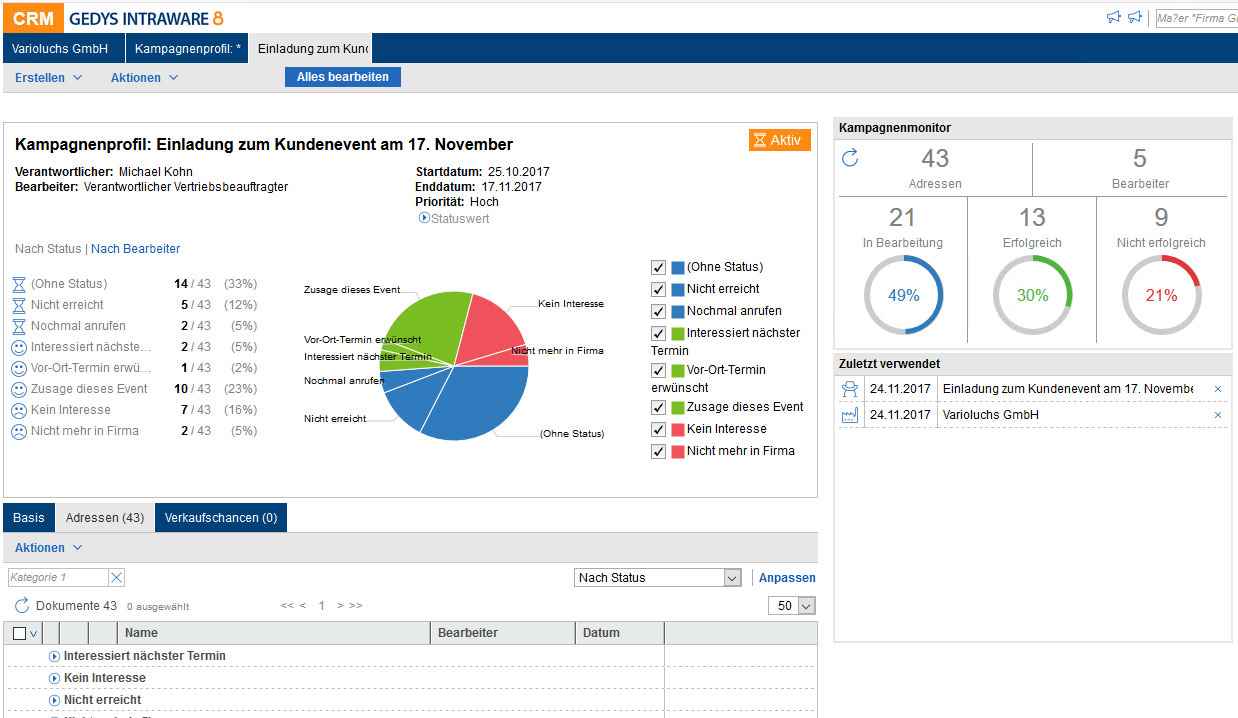Click the play icon next to Statuswert
The width and height of the screenshot is (1238, 718).
424,218
